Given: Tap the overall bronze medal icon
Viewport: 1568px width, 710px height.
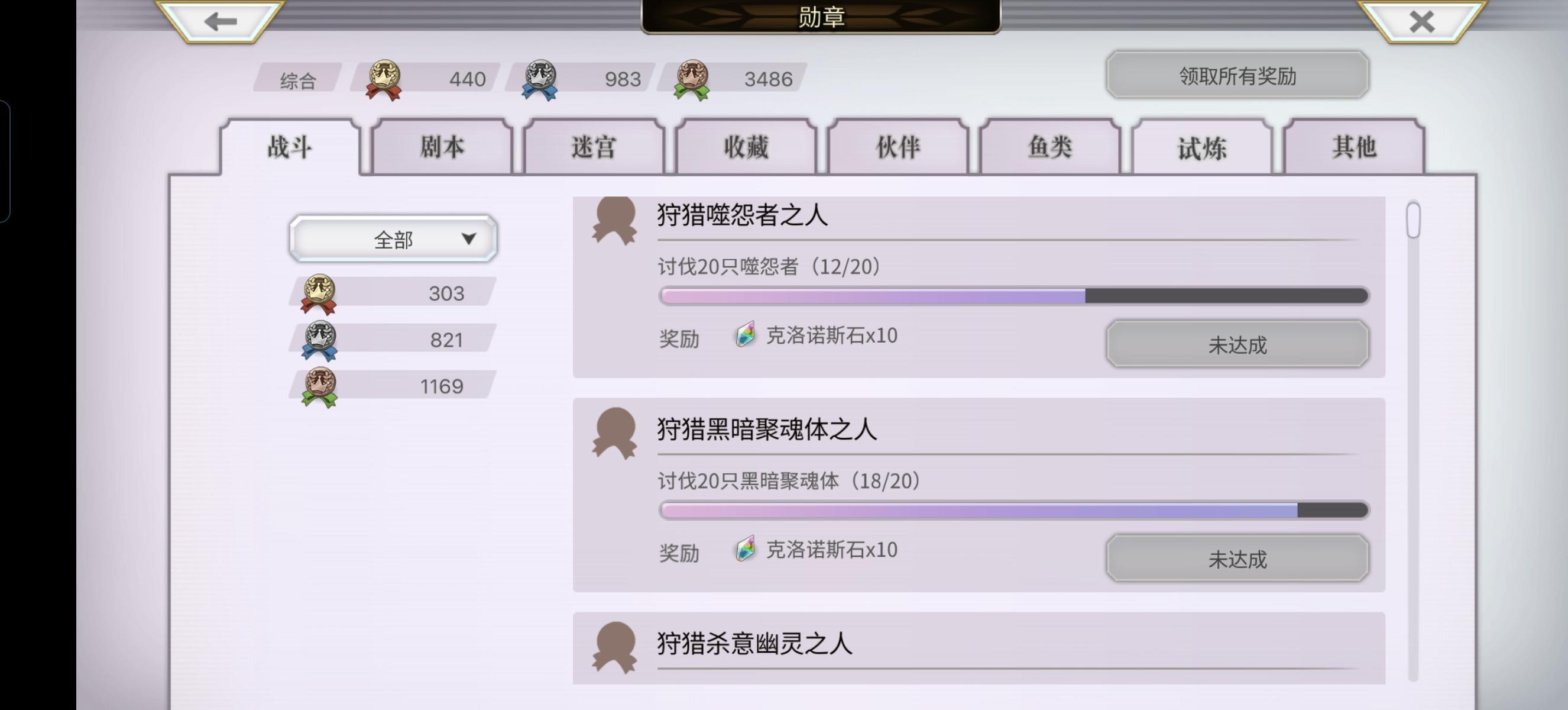Looking at the screenshot, I should click(x=692, y=80).
